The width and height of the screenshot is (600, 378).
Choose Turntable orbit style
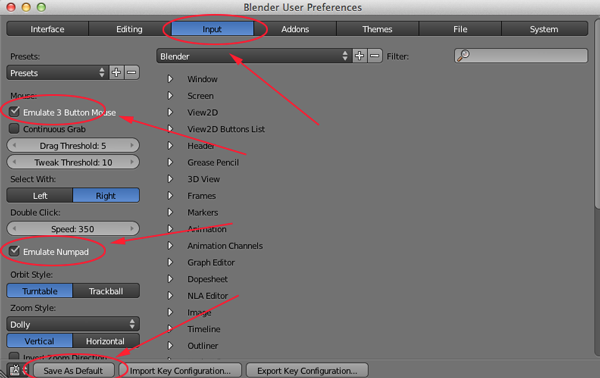coord(39,291)
